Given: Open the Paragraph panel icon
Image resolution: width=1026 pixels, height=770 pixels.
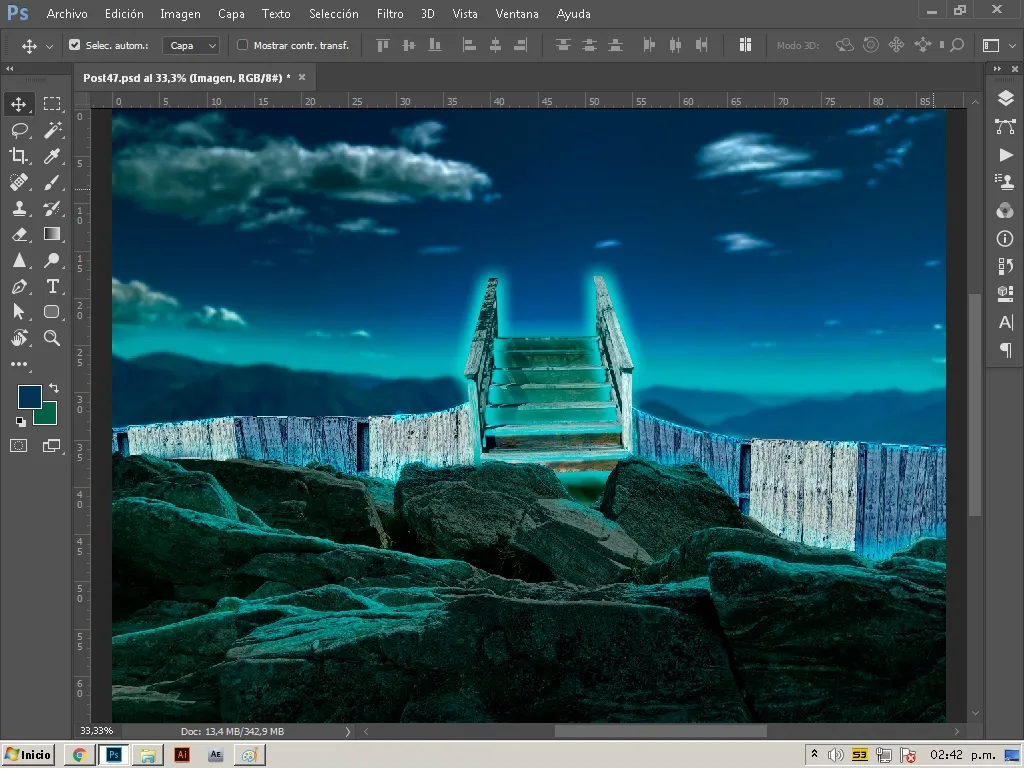Looking at the screenshot, I should coord(1006,350).
